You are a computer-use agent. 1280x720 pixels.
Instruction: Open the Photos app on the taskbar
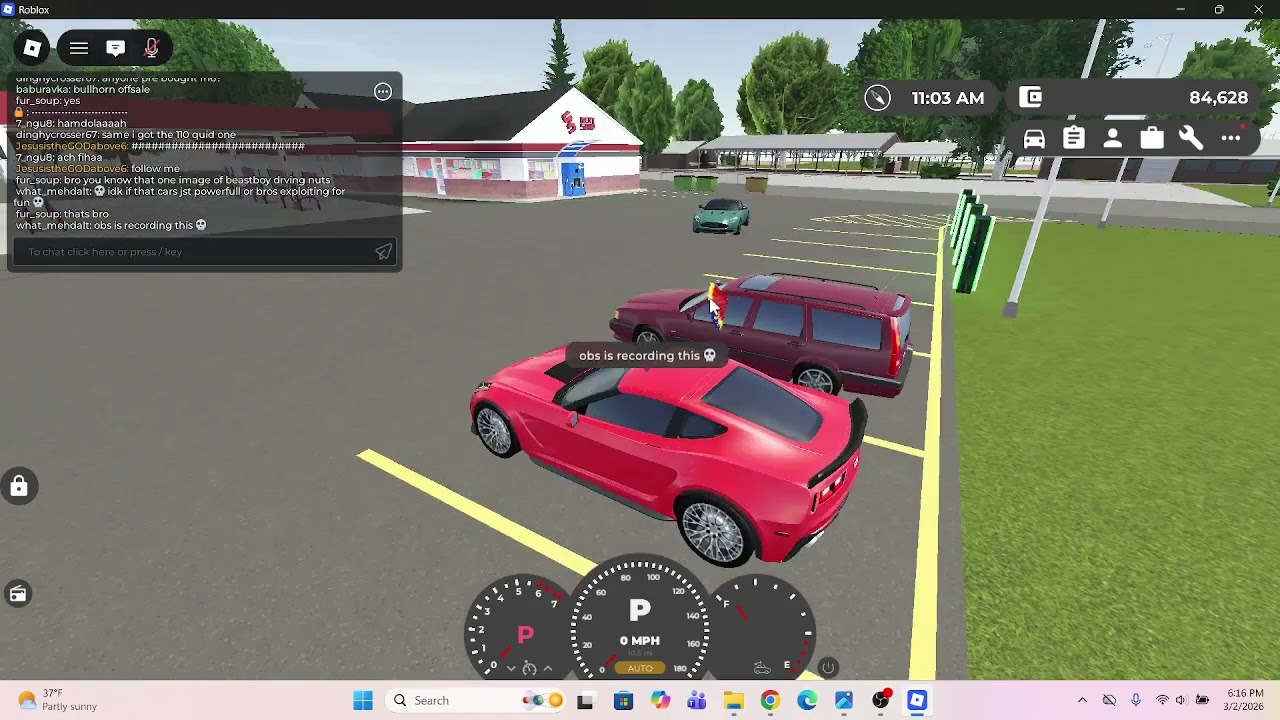point(844,701)
